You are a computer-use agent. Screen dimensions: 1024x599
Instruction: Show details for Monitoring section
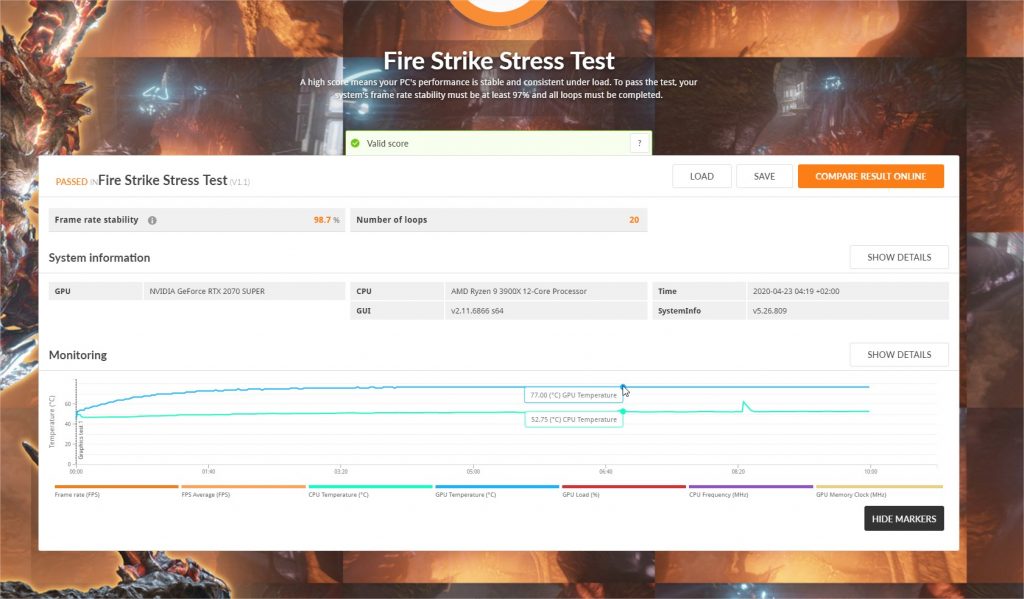click(x=899, y=355)
